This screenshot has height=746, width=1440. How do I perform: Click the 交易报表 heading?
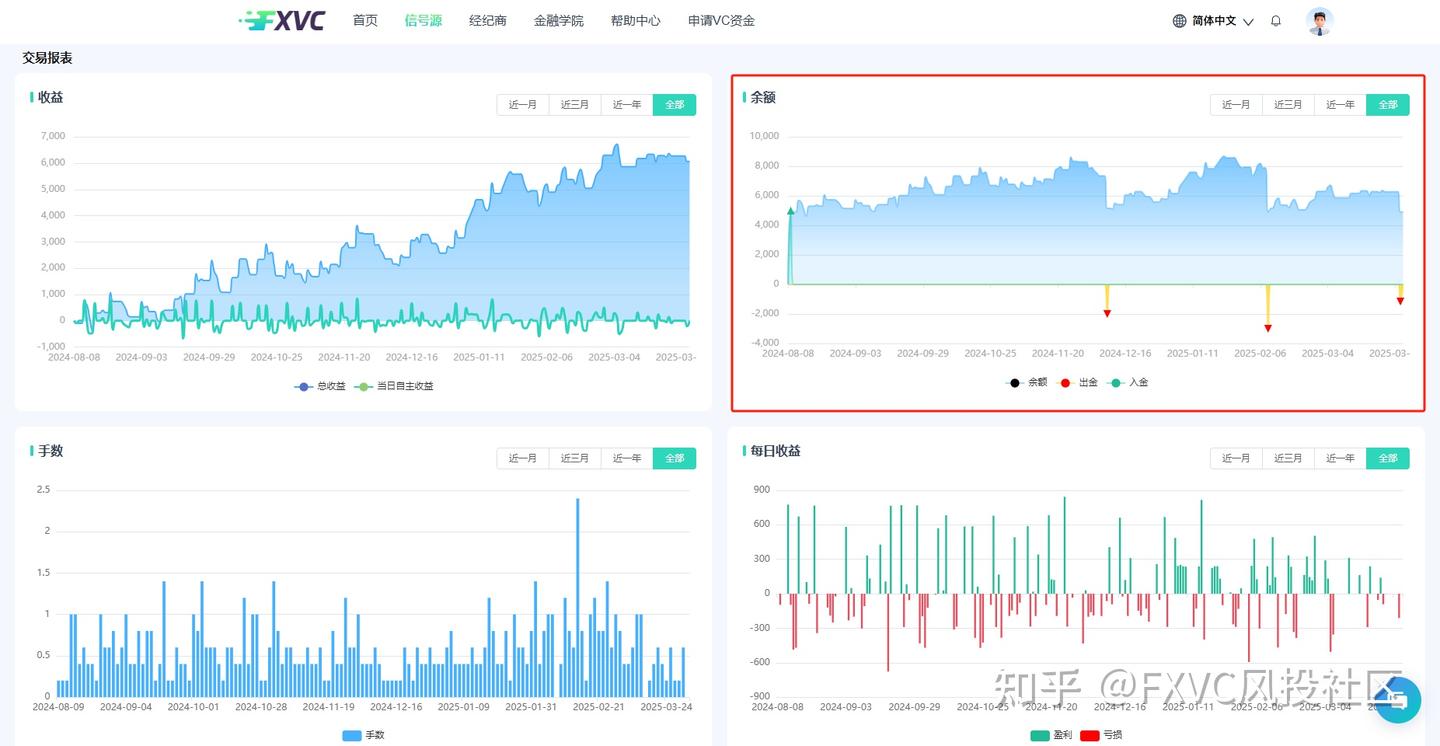[47, 58]
